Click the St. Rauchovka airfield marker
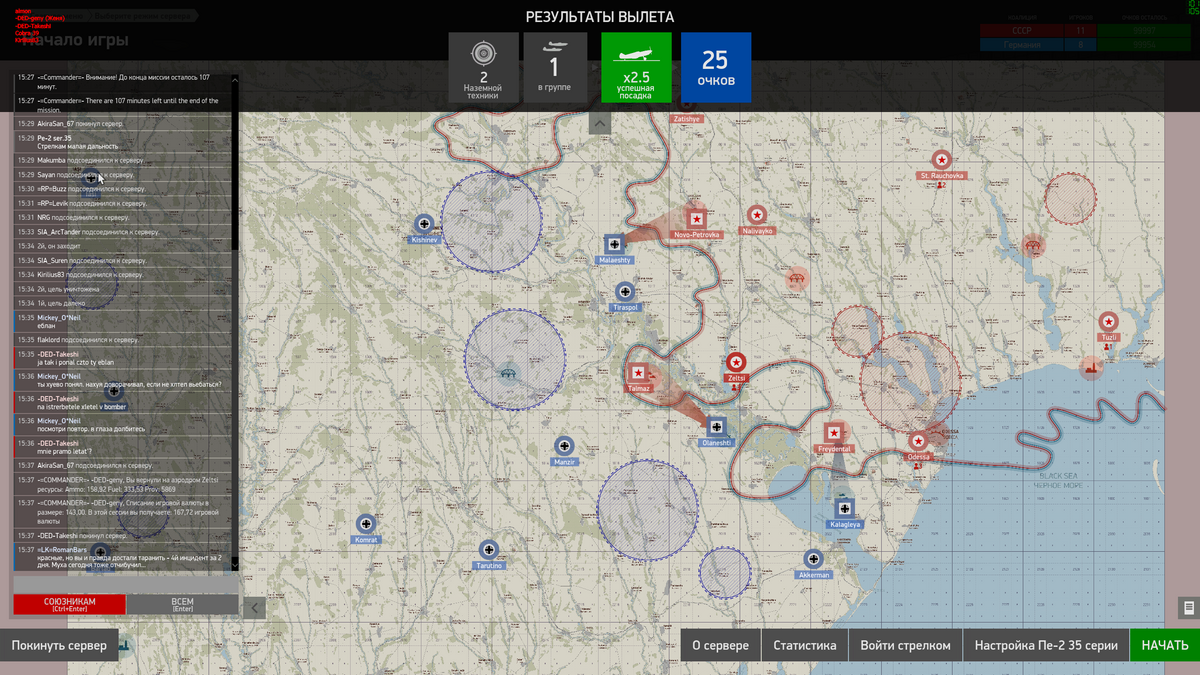 pos(941,160)
